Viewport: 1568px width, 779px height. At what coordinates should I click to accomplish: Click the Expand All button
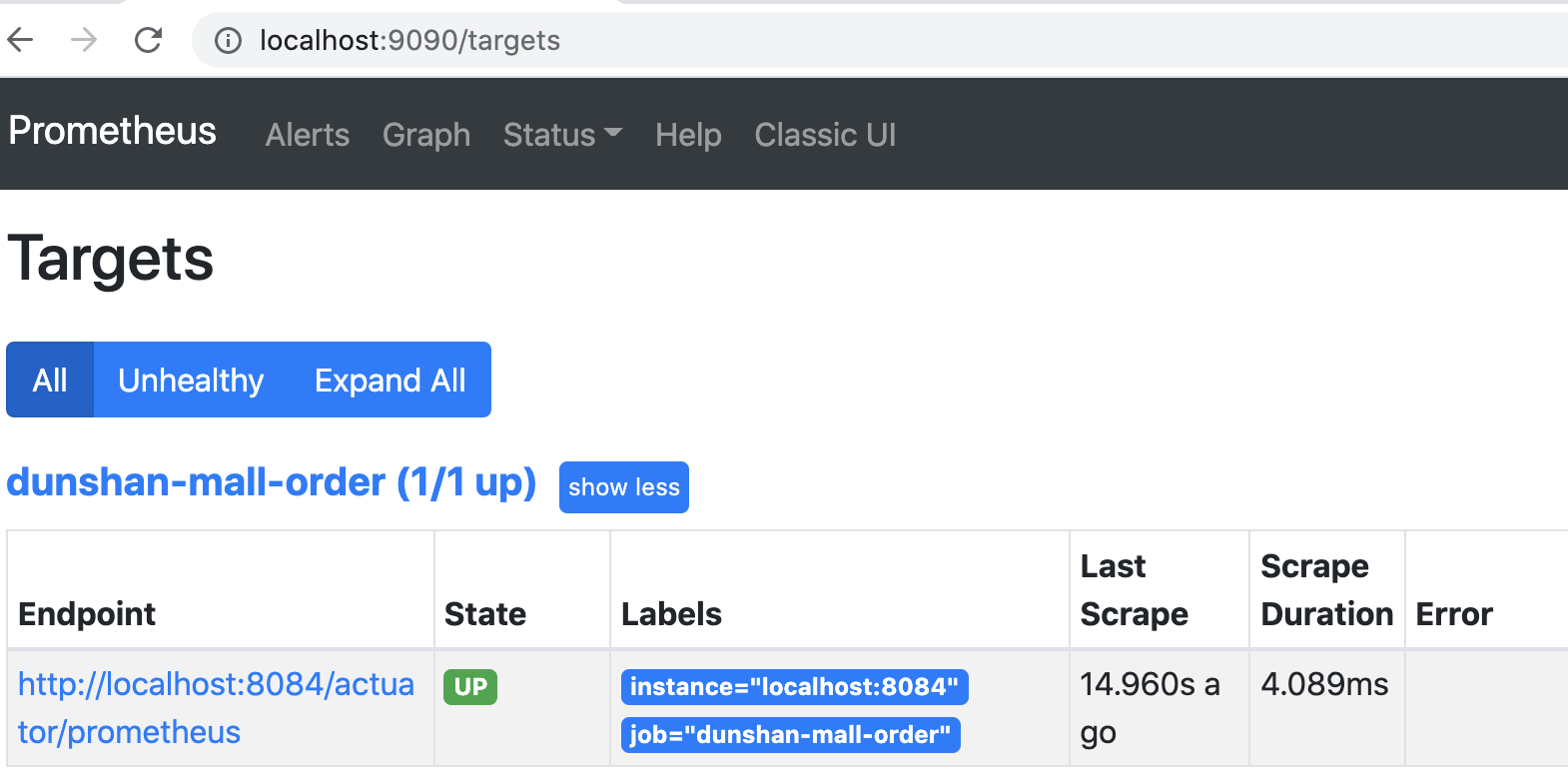click(391, 380)
